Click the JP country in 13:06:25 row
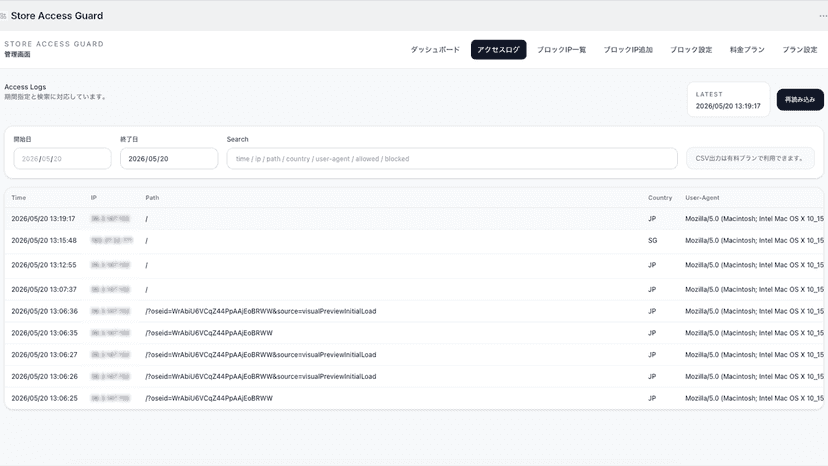This screenshot has height=466, width=828. click(652, 398)
